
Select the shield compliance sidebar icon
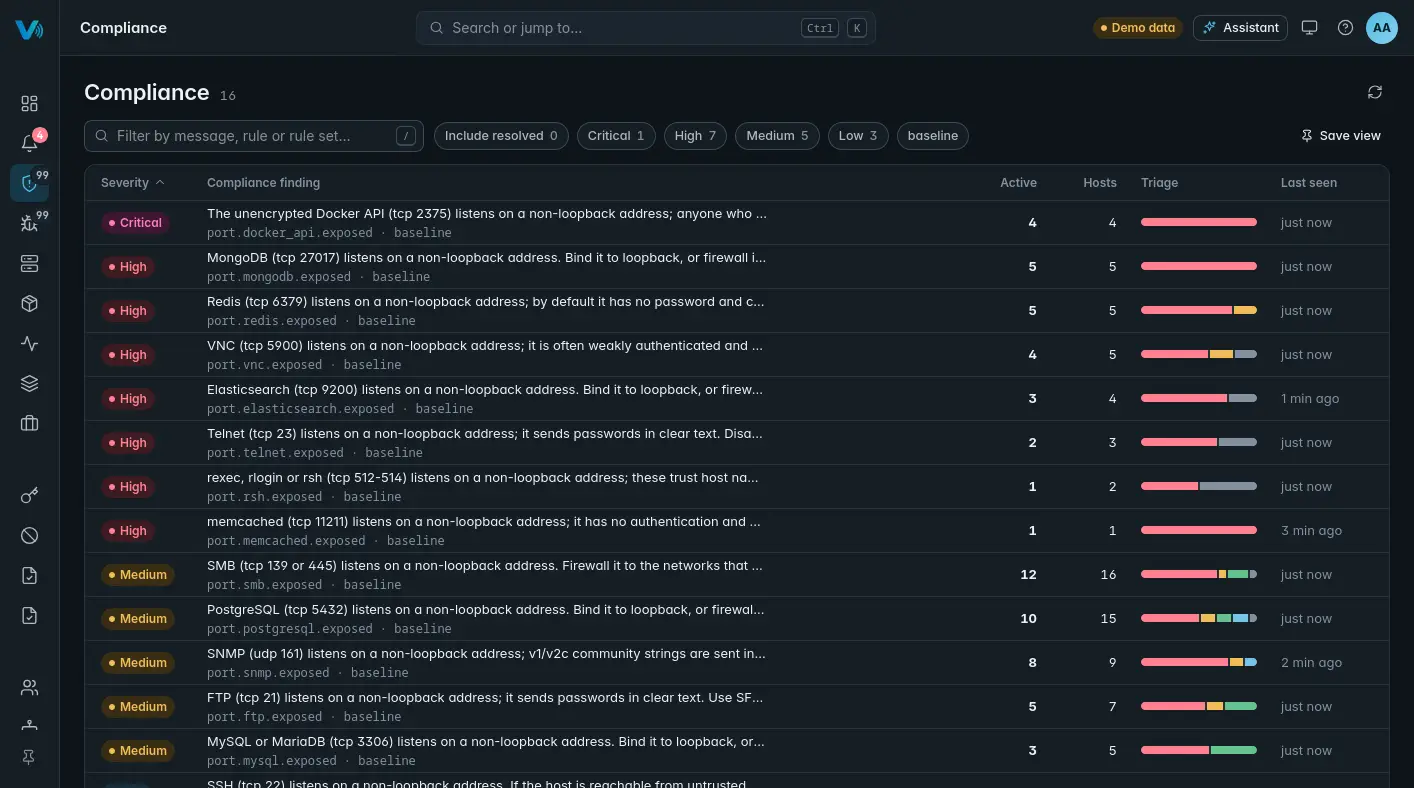pyautogui.click(x=29, y=183)
